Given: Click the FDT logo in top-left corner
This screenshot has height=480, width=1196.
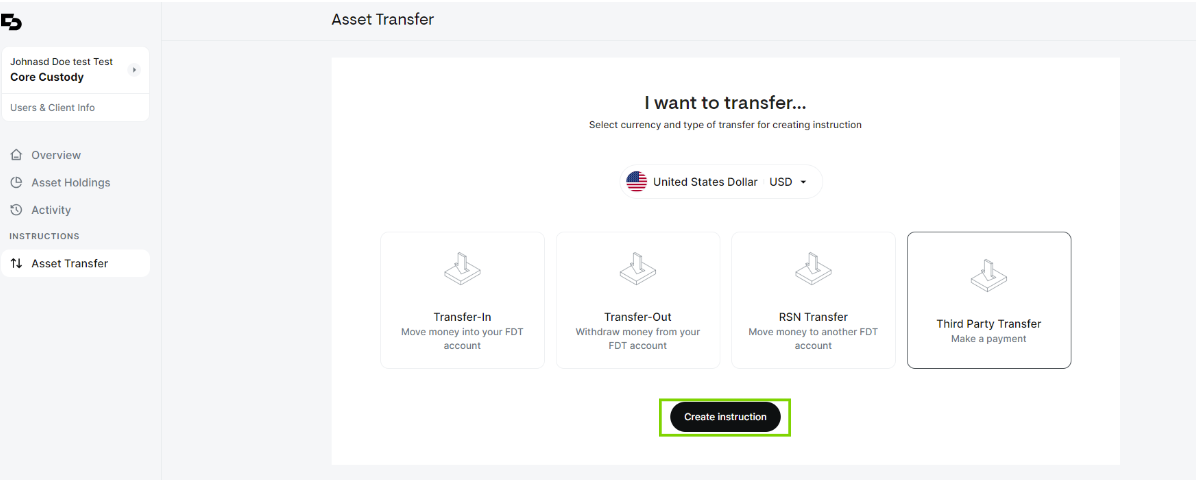Looking at the screenshot, I should pyautogui.click(x=11, y=23).
